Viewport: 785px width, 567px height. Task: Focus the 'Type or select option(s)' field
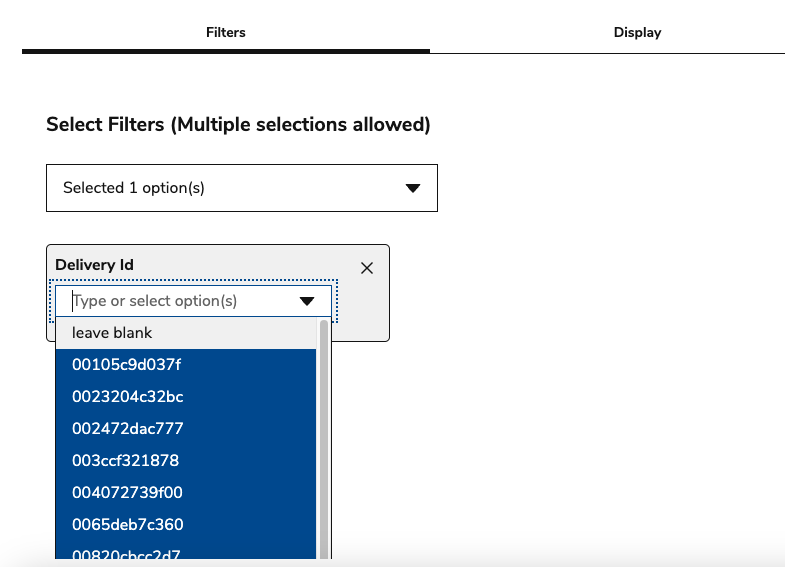click(x=180, y=301)
